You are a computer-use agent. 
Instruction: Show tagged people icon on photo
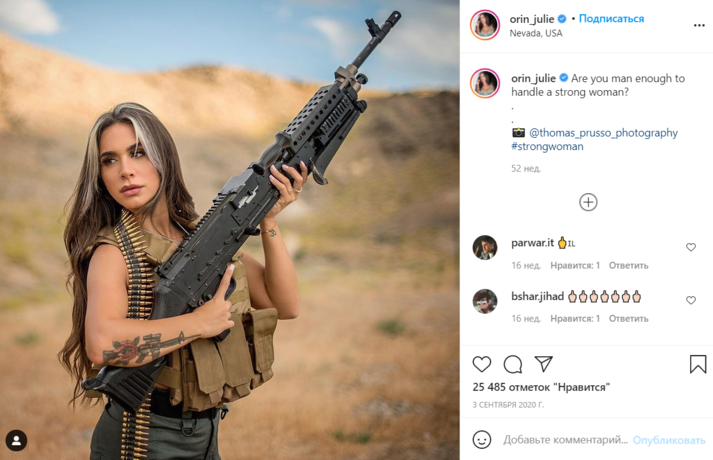coord(16,440)
